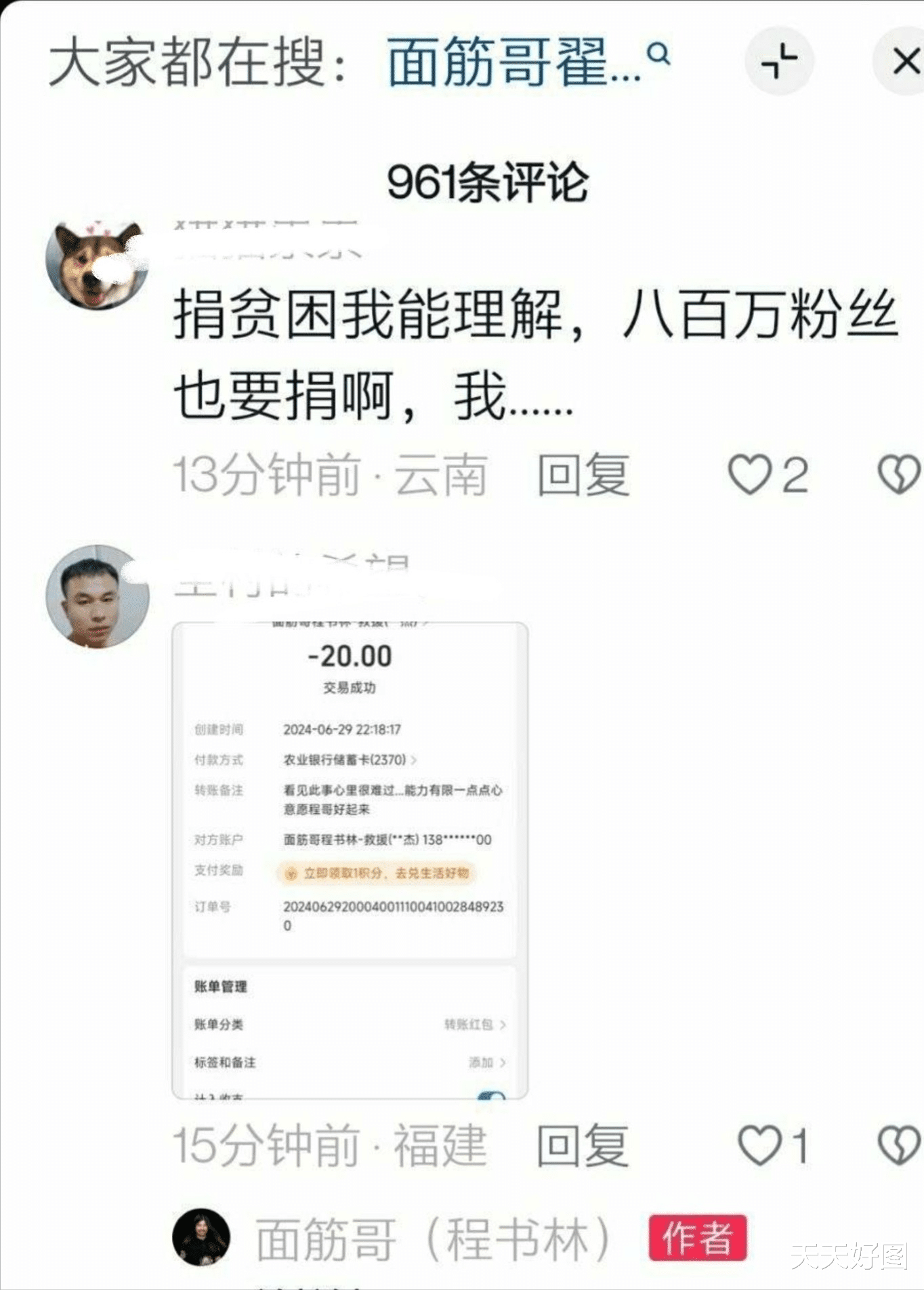
Task: Open the Shiba dog avatar profile
Action: (x=97, y=264)
